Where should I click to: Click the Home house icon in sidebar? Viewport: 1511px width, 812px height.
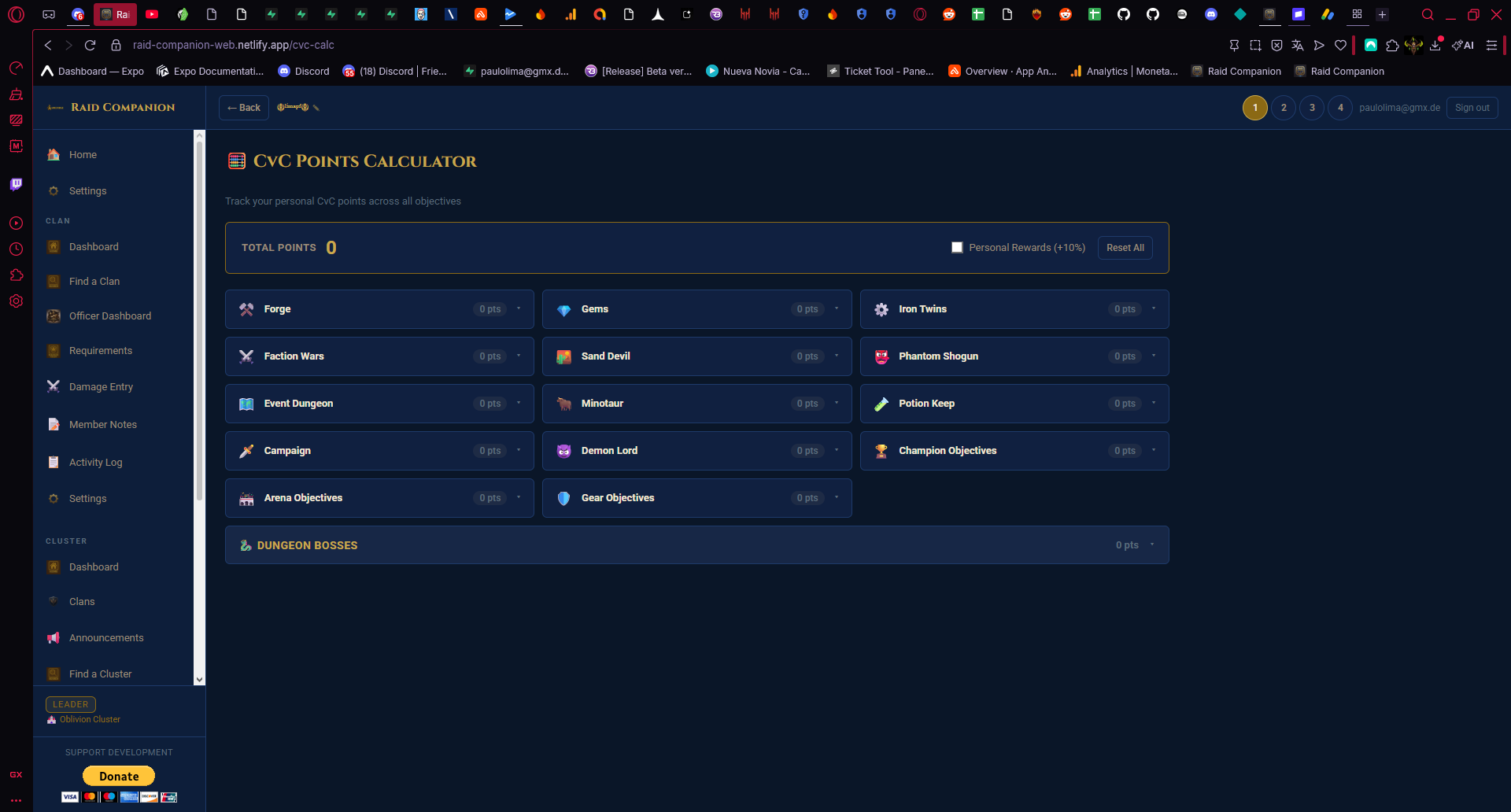click(x=54, y=154)
